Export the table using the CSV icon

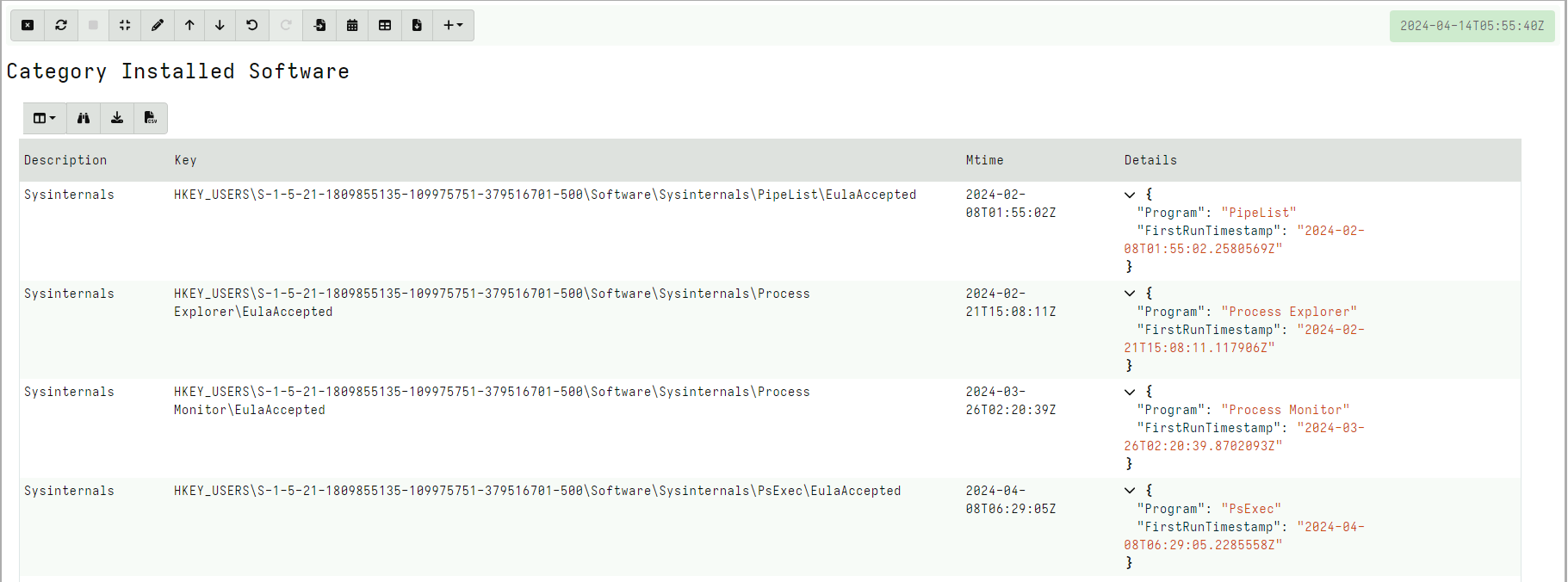150,118
